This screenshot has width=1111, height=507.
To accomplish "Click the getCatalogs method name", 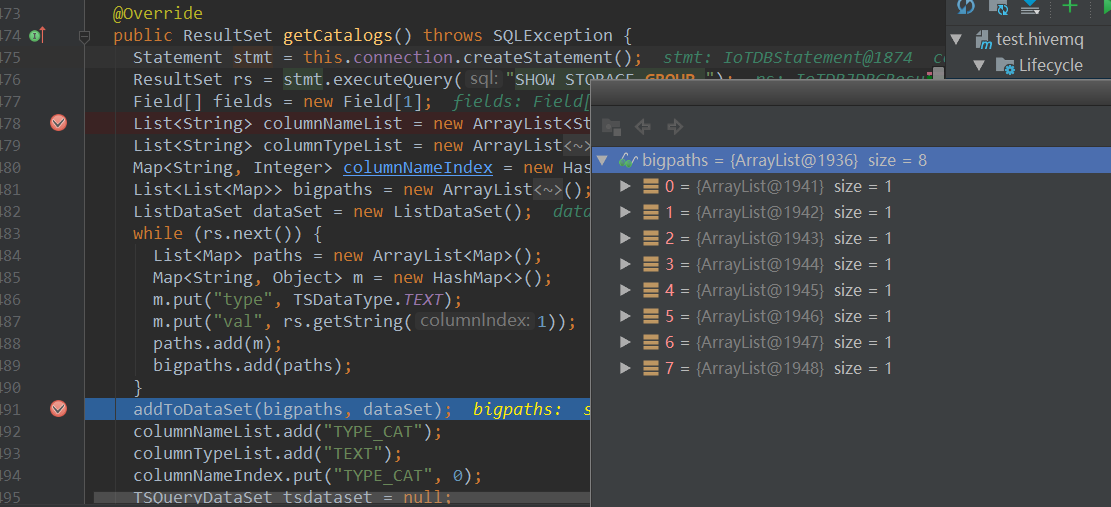I will click(x=337, y=36).
